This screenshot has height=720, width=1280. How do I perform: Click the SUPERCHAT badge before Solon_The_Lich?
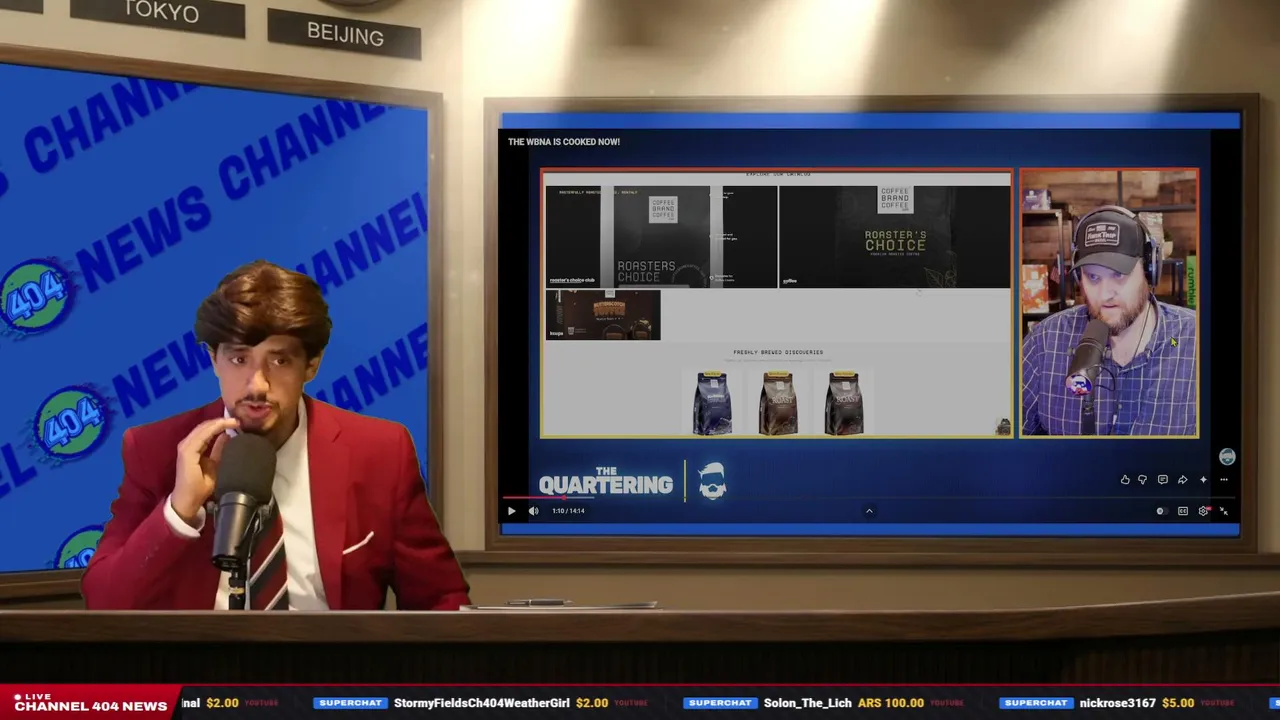pyautogui.click(x=720, y=703)
